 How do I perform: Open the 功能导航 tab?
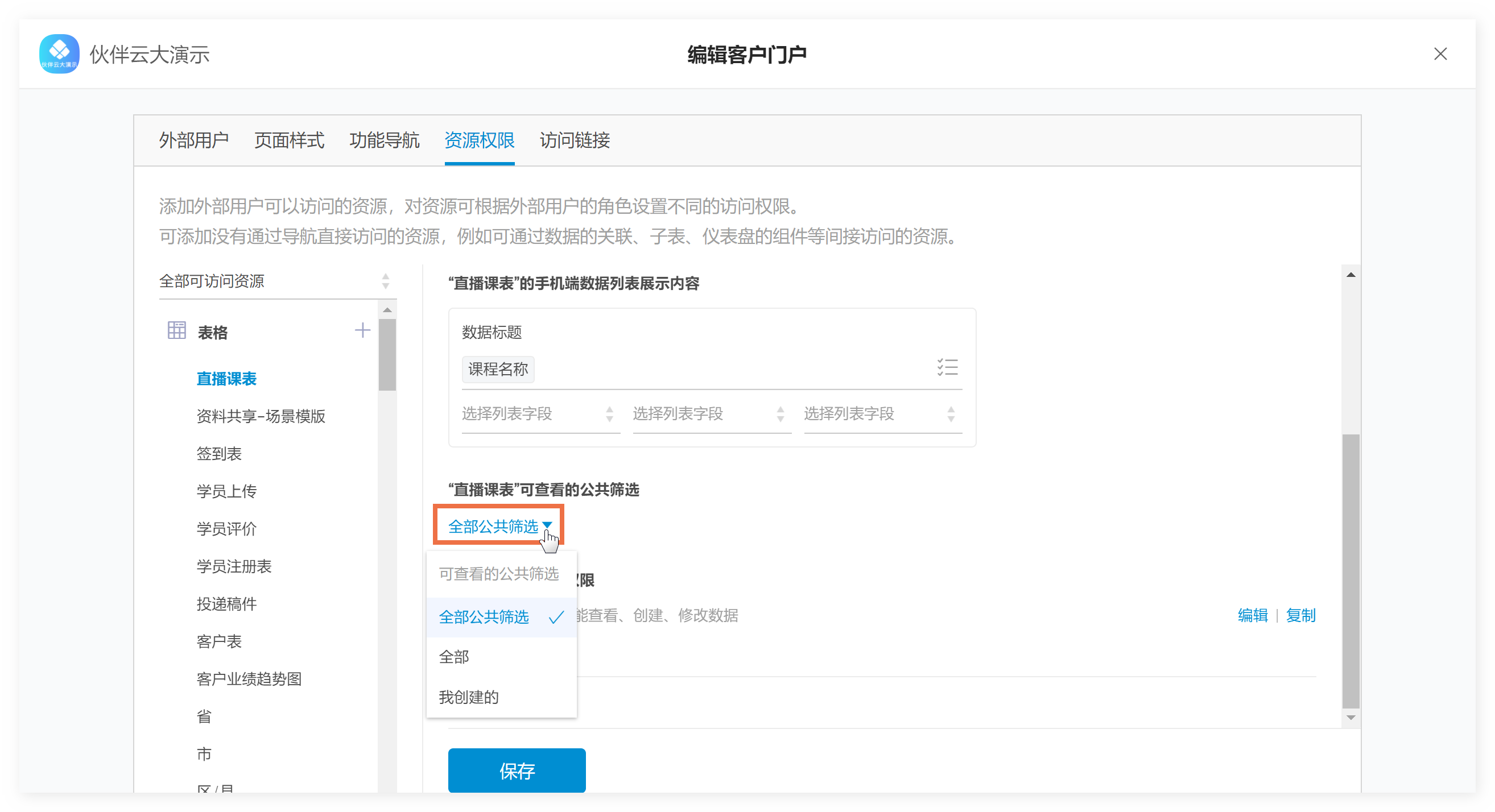pos(384,140)
